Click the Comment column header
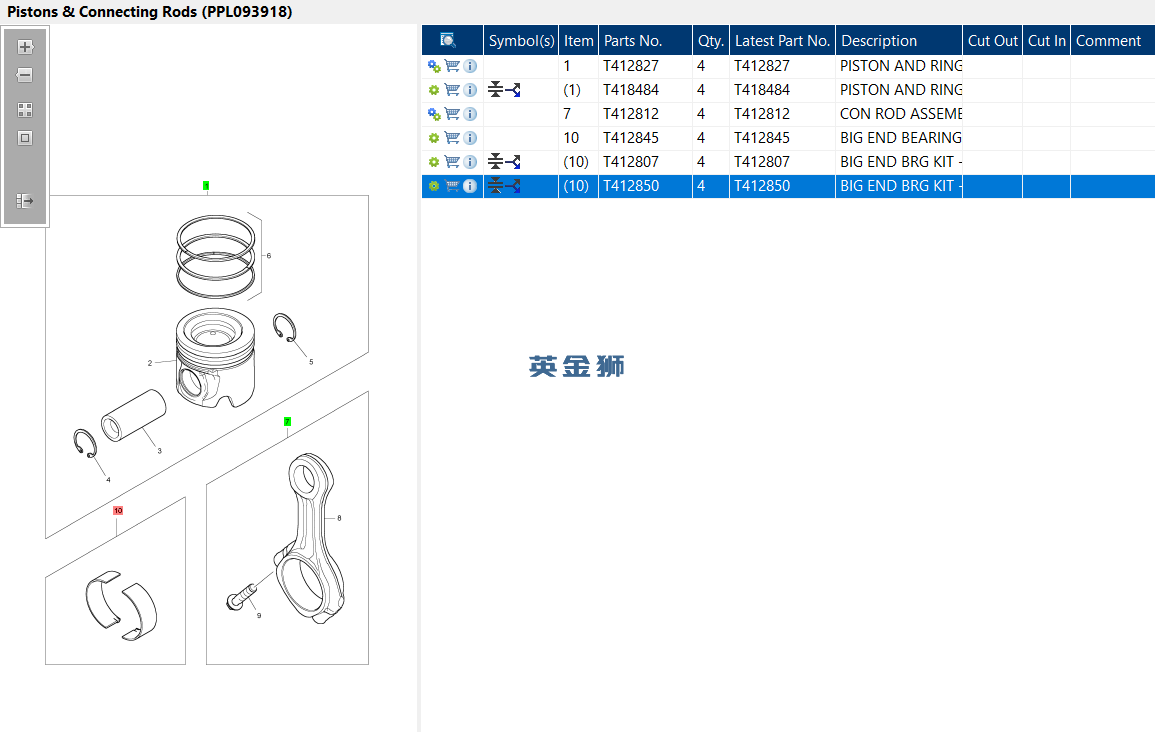 click(x=1112, y=41)
